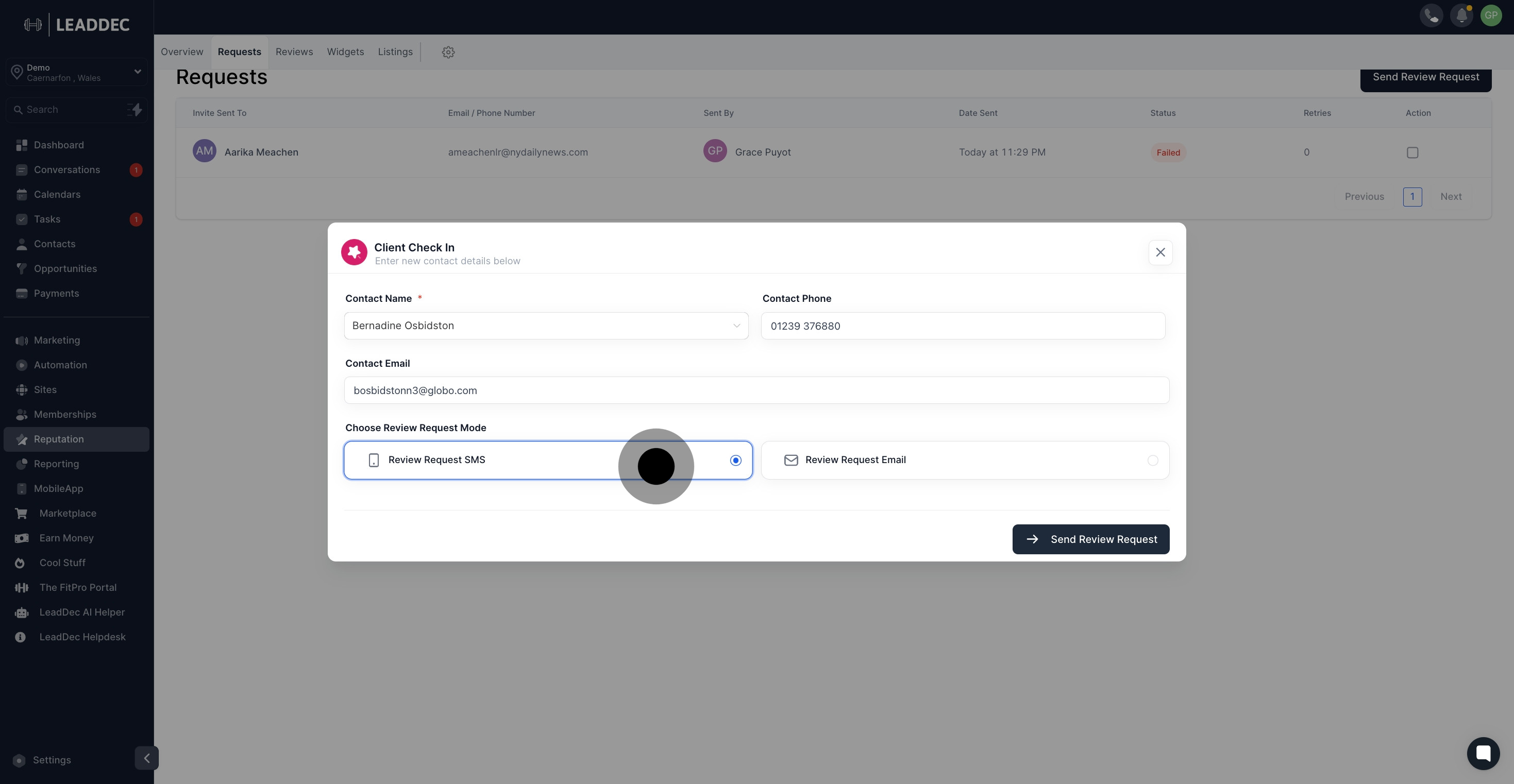Go to the Next page
Viewport: 1514px width, 784px height.
[1451, 197]
